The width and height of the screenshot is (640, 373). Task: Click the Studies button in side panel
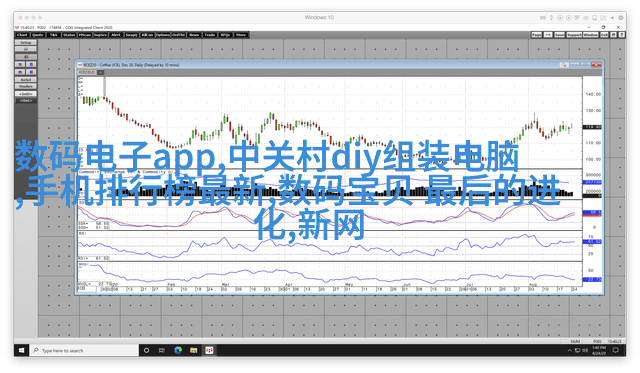[x=26, y=87]
